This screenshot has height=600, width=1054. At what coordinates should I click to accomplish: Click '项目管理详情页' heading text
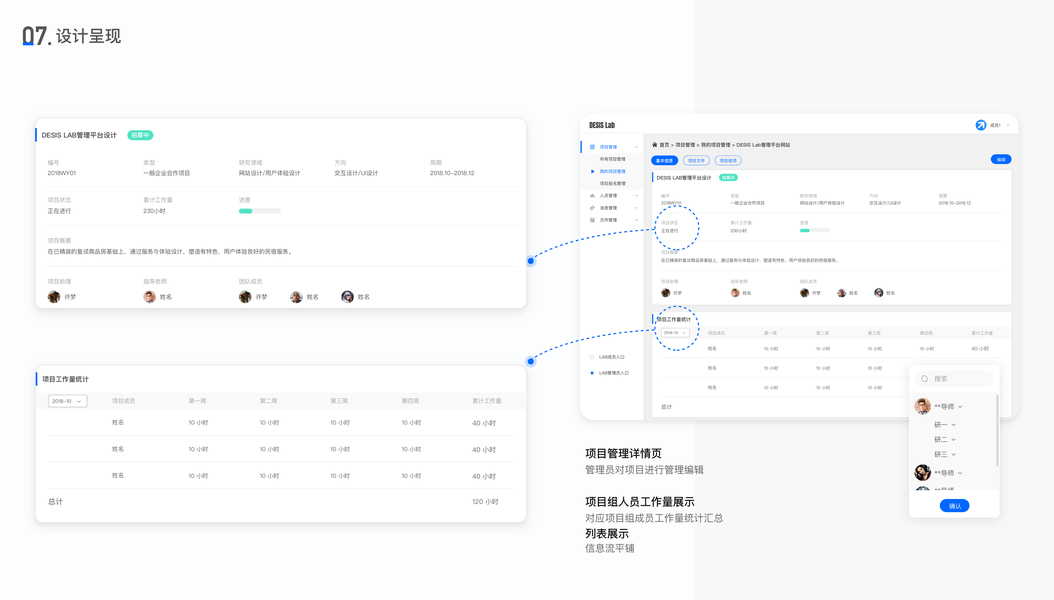coord(623,454)
